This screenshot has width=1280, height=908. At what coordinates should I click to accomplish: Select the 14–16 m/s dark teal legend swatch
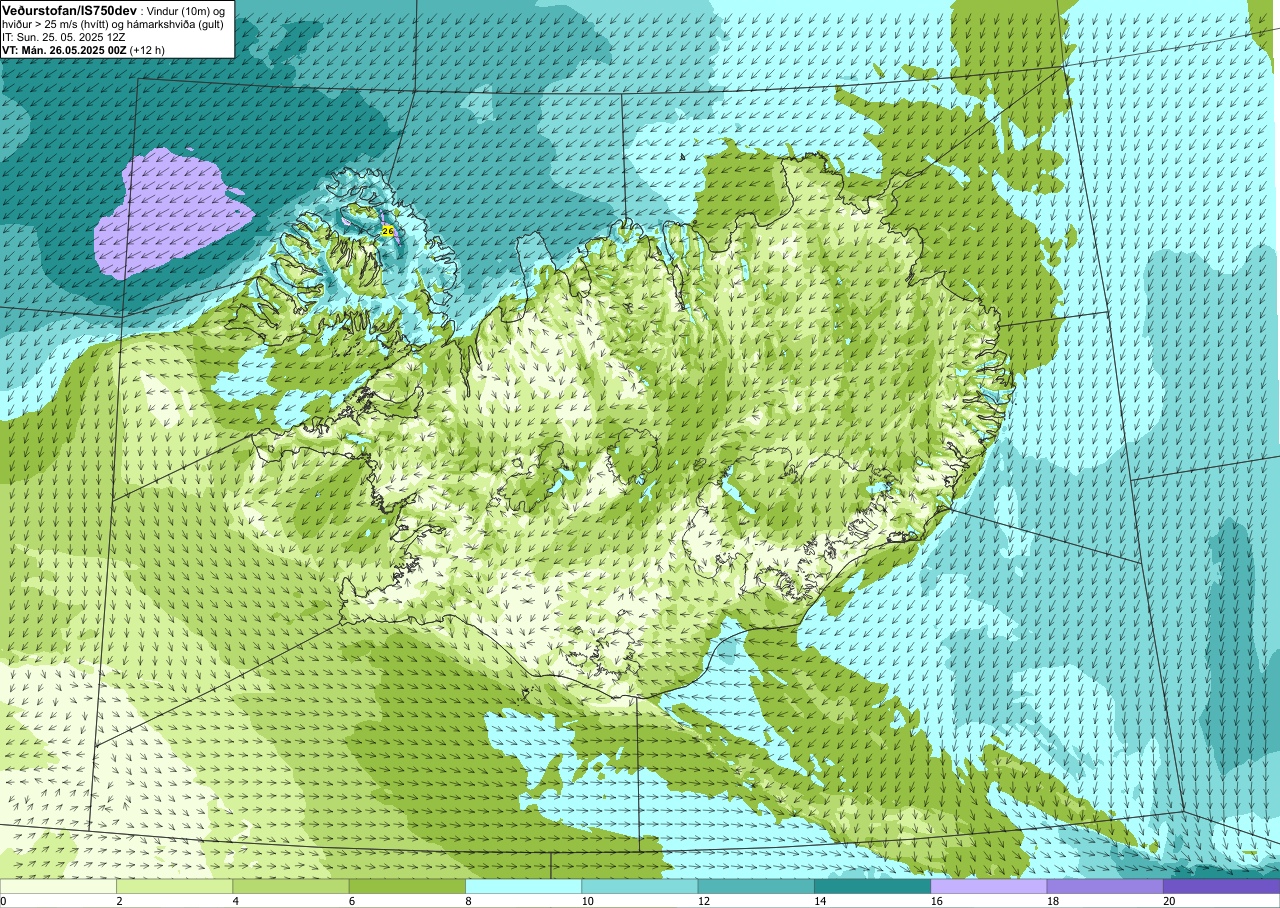point(872,886)
